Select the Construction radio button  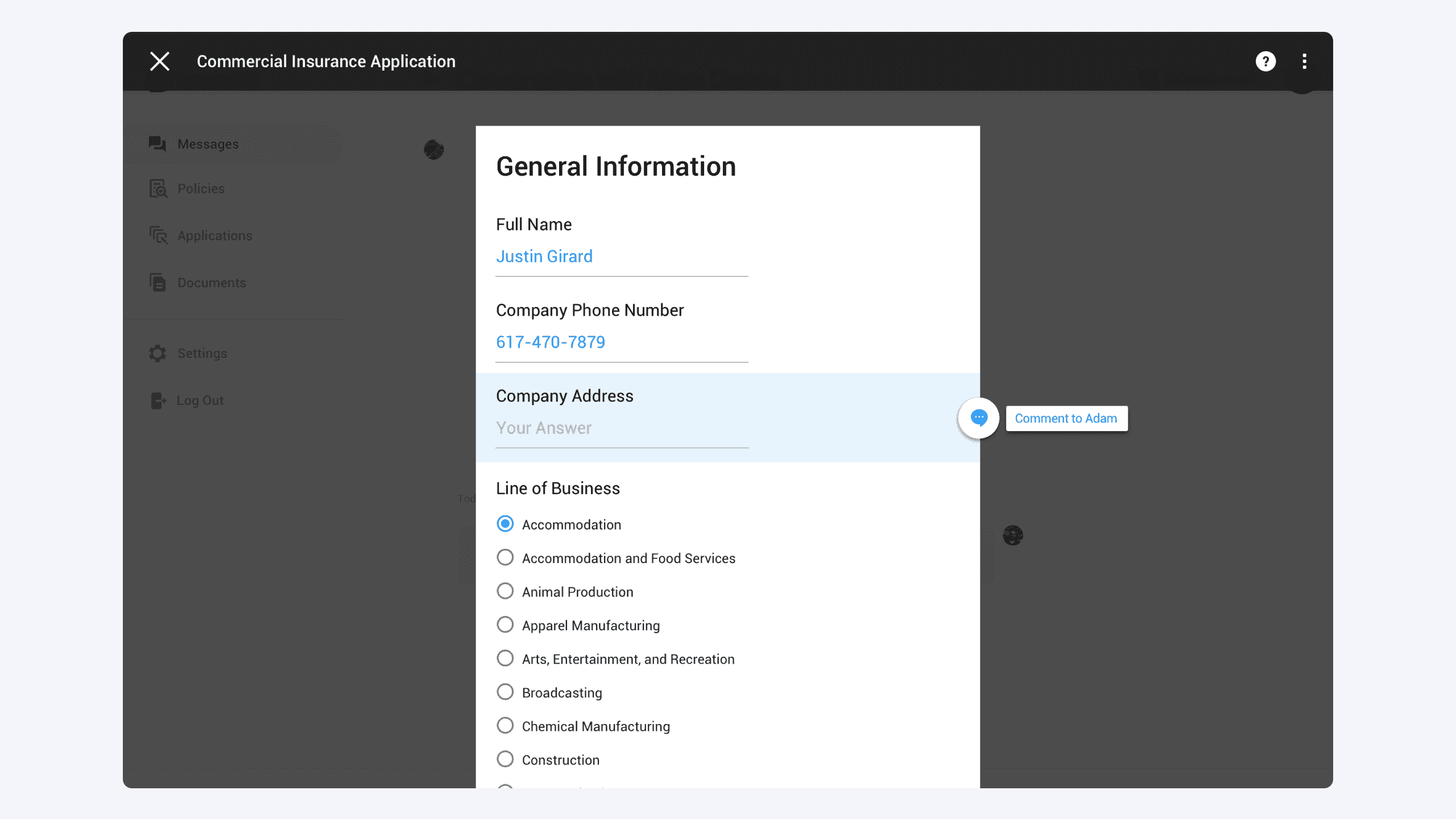(505, 759)
